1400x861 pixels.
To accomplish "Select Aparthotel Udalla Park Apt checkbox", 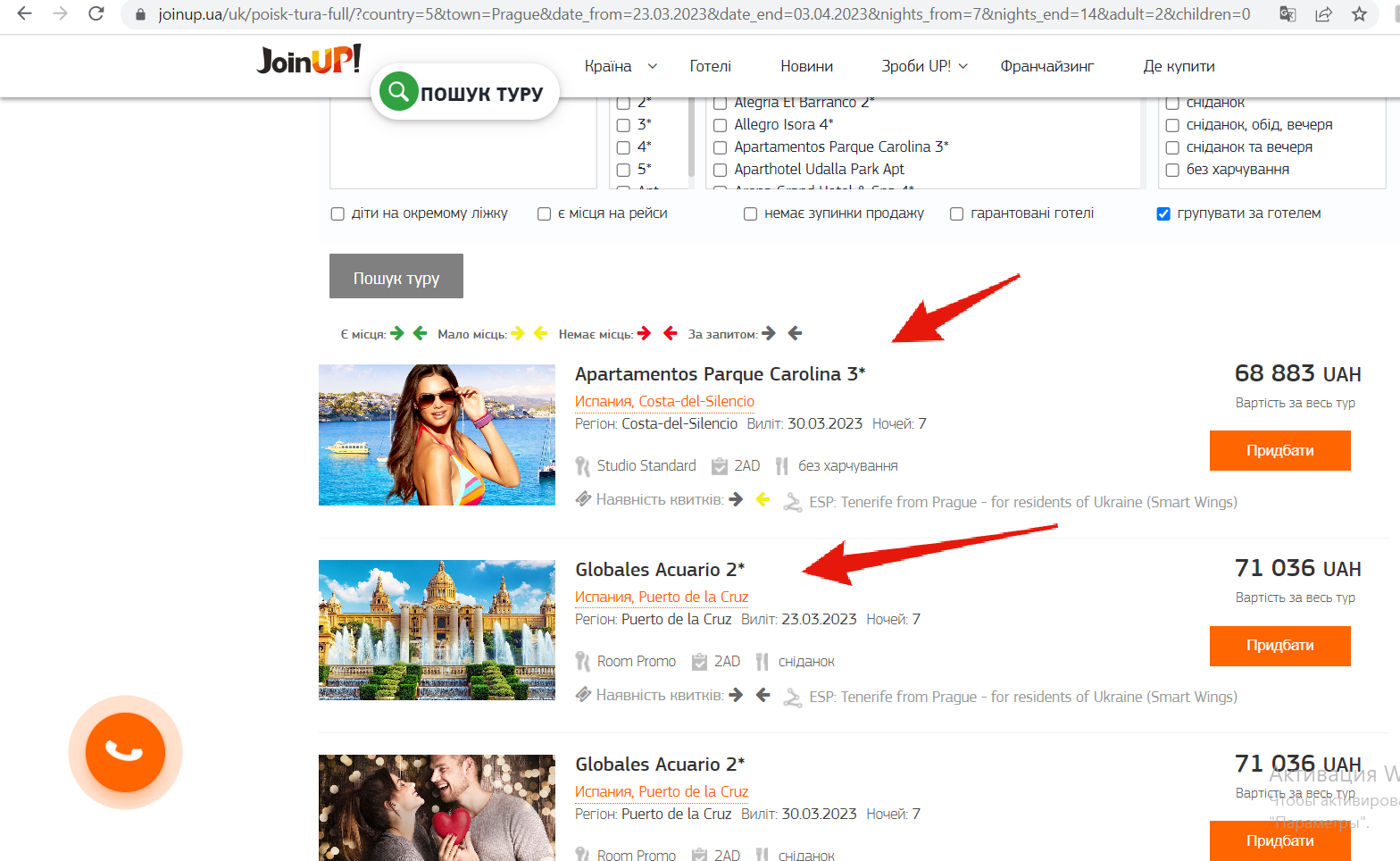I will (x=721, y=170).
